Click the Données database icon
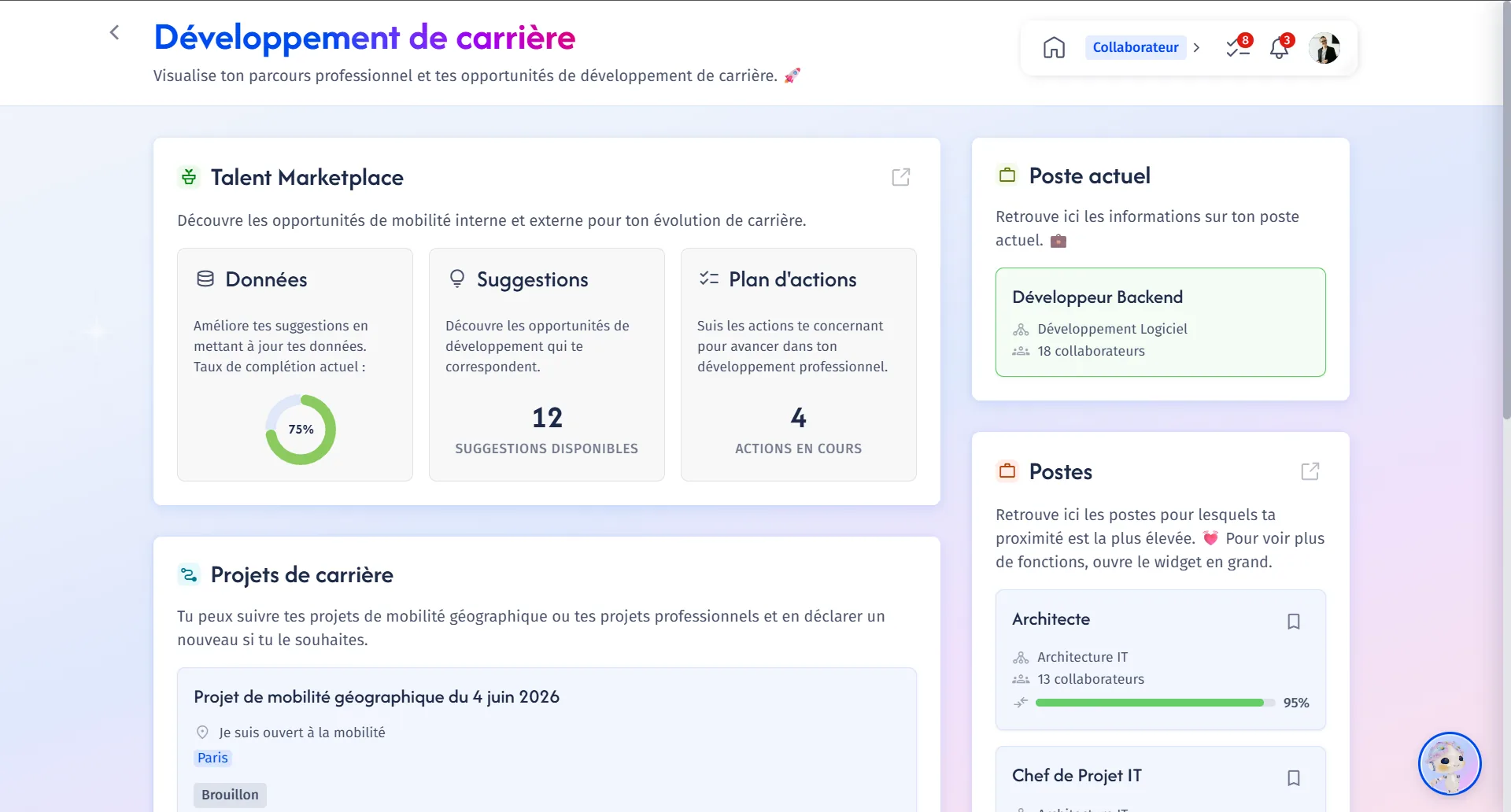1511x812 pixels. 205,279
